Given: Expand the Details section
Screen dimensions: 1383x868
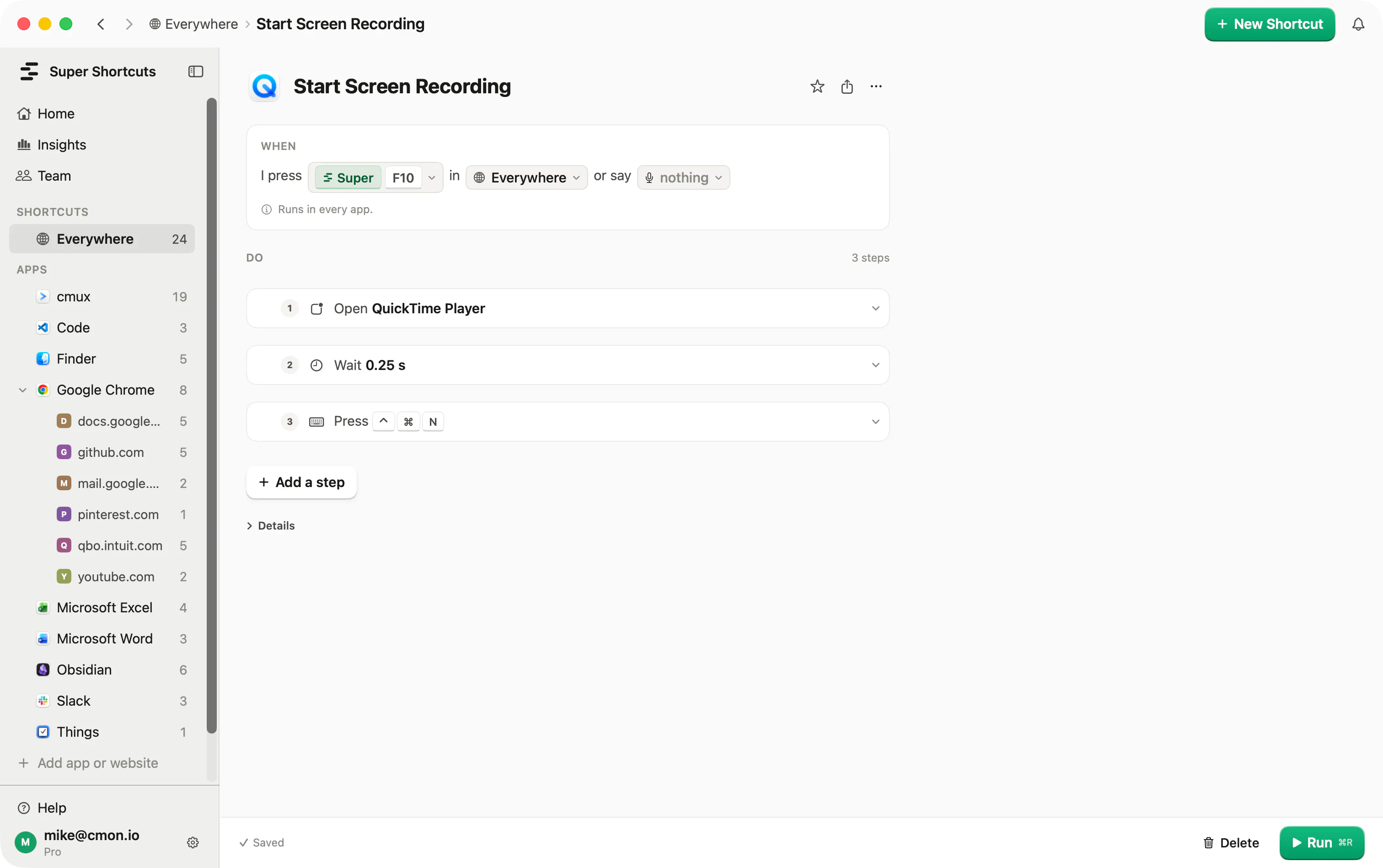Looking at the screenshot, I should coord(270,526).
